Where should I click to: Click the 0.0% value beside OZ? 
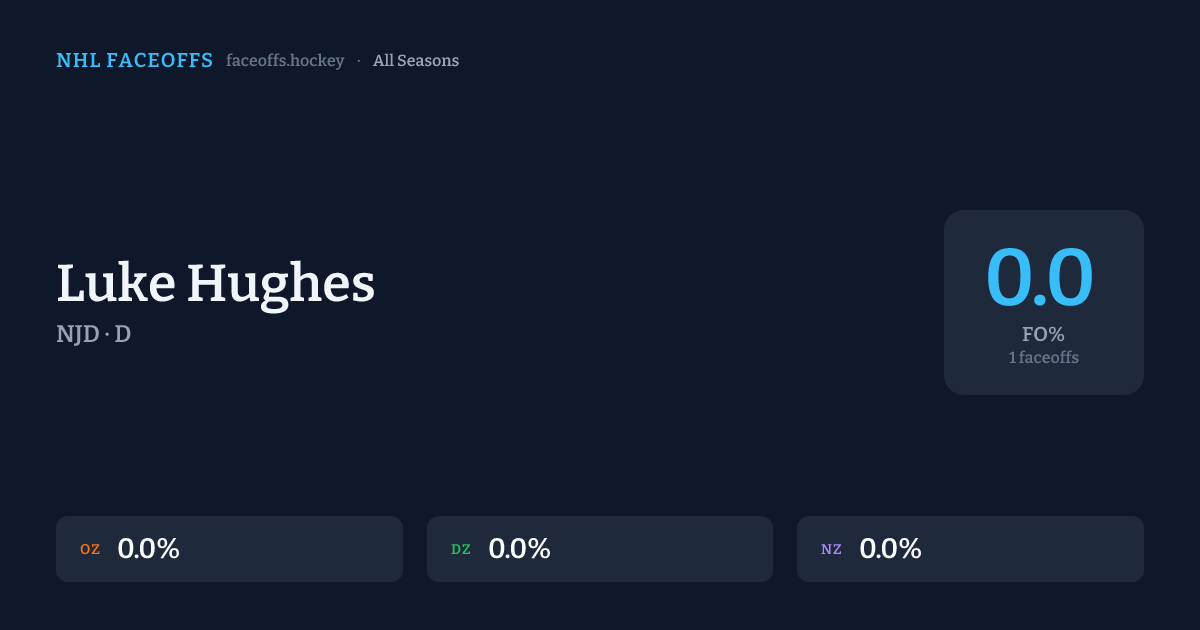[148, 549]
